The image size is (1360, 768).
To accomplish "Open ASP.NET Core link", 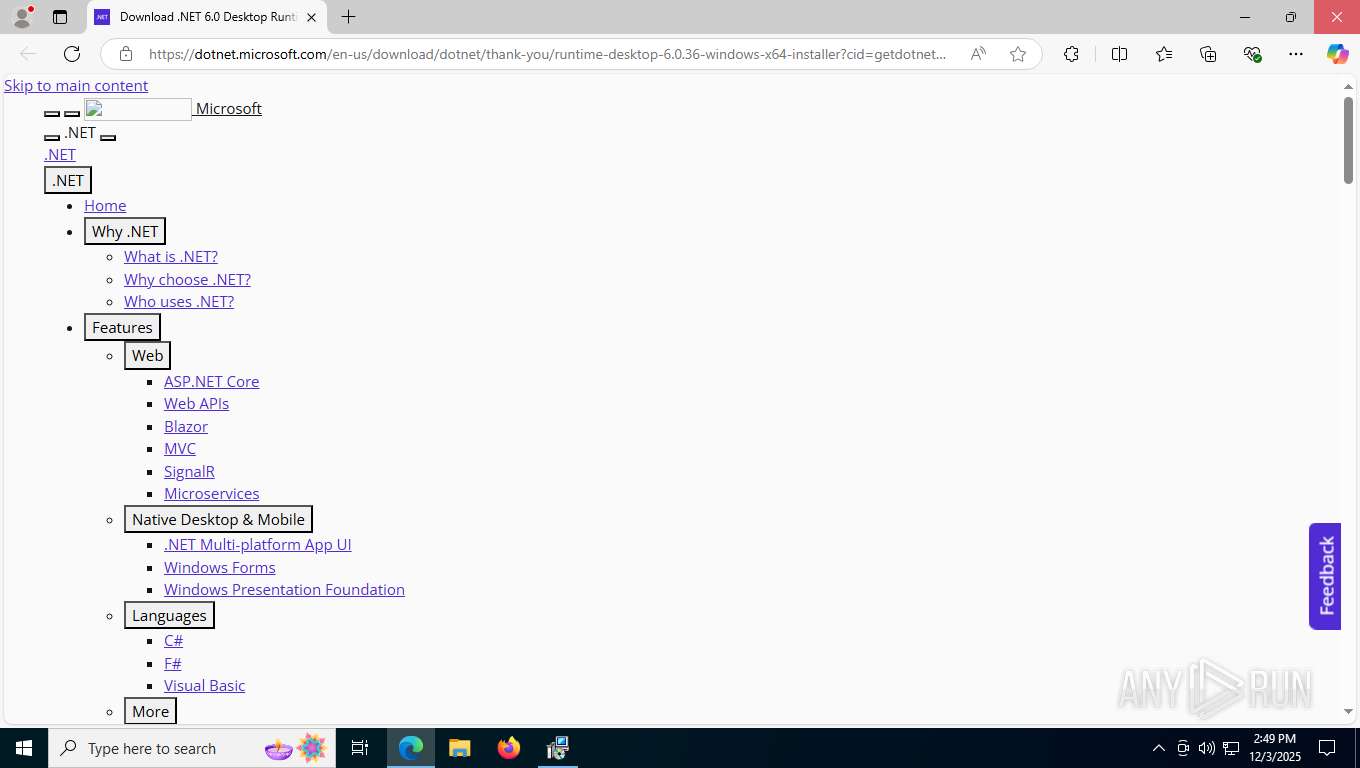I will [212, 382].
